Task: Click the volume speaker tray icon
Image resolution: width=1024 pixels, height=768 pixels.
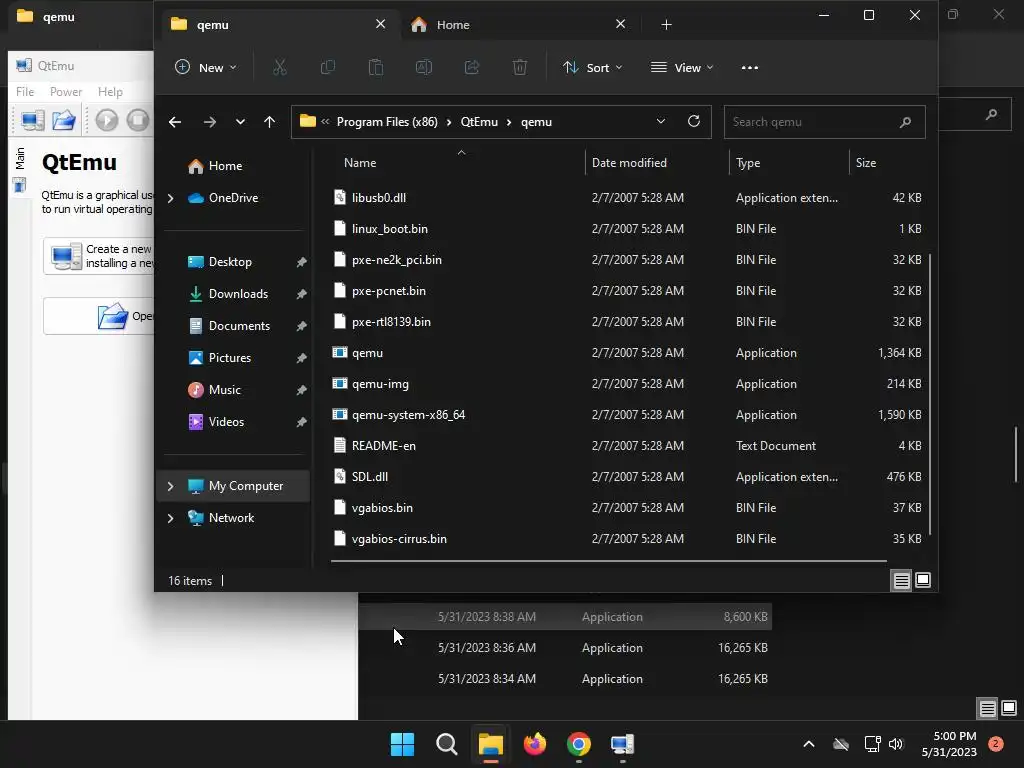Action: (x=896, y=744)
